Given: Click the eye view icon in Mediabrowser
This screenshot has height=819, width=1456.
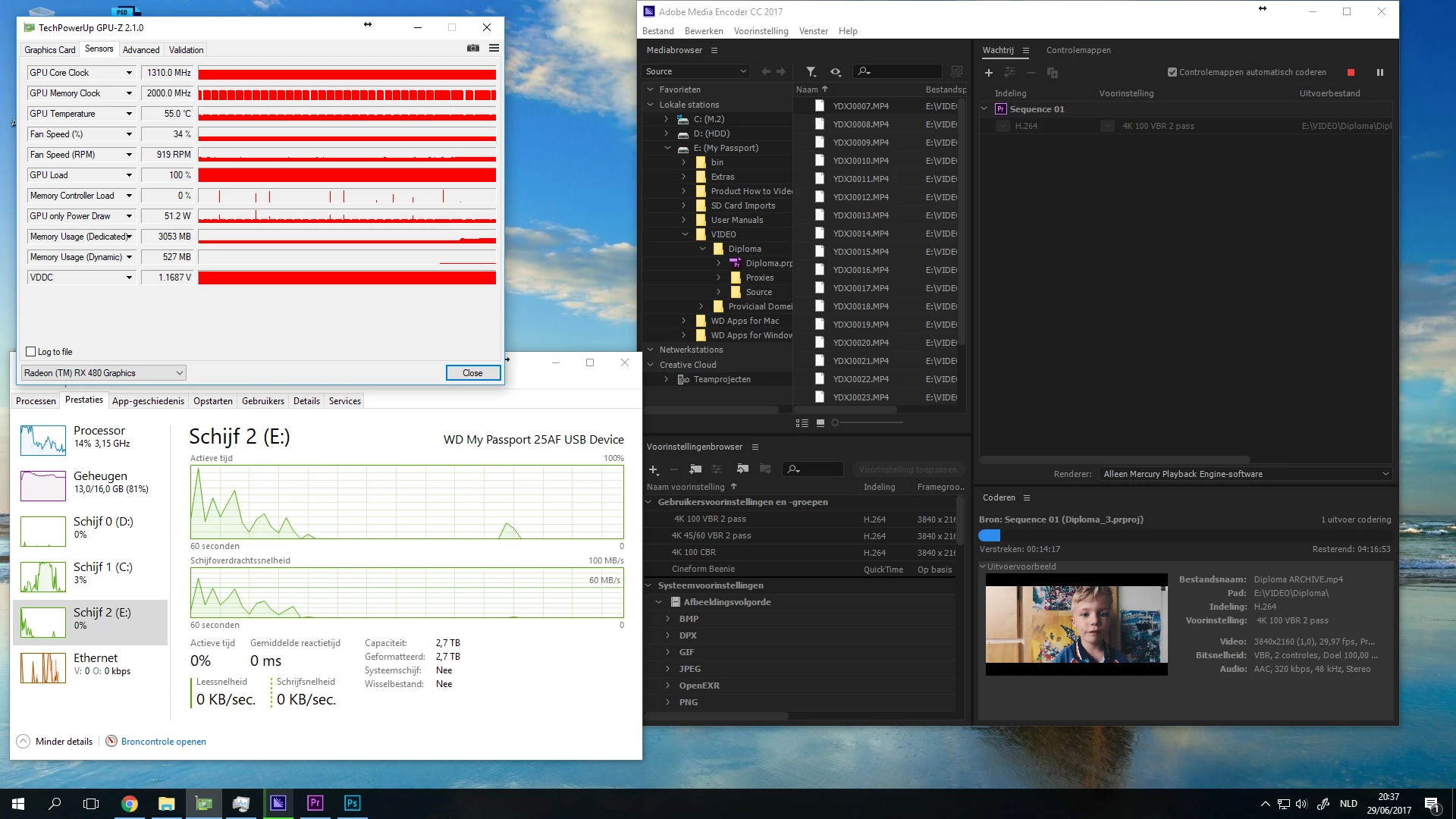Looking at the screenshot, I should [x=836, y=71].
